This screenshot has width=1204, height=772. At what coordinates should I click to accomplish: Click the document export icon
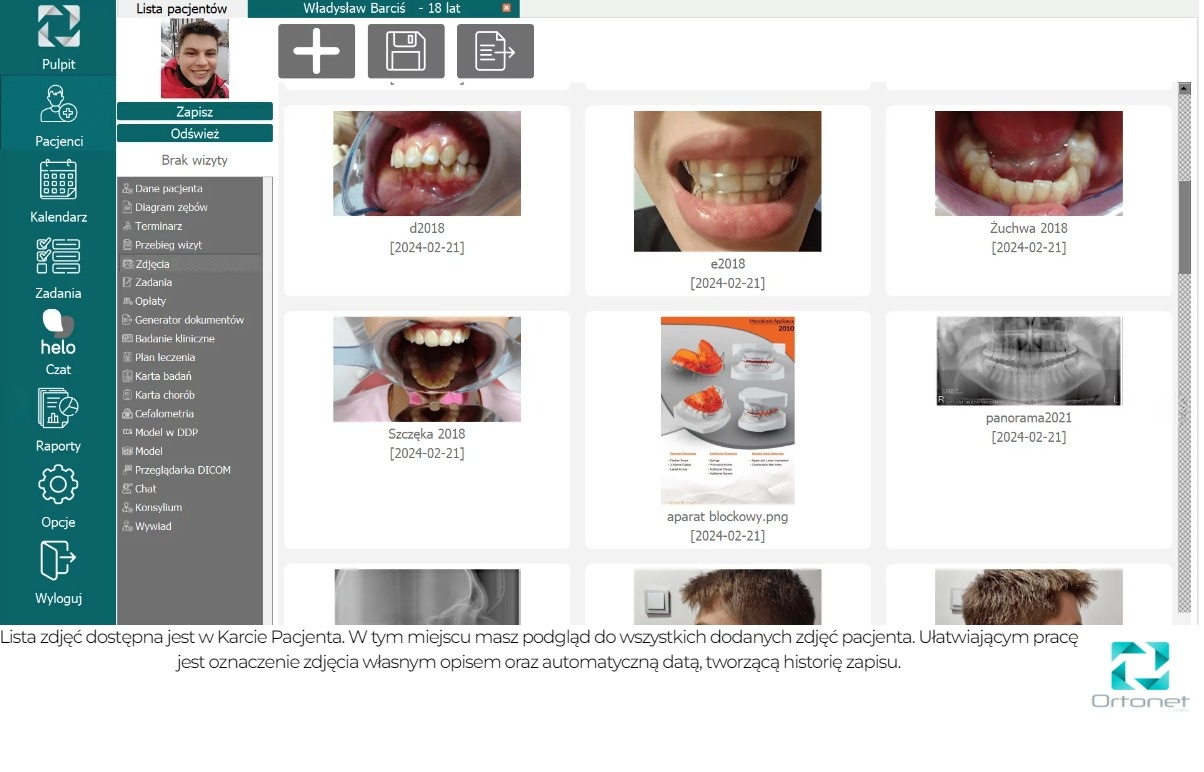coord(495,51)
